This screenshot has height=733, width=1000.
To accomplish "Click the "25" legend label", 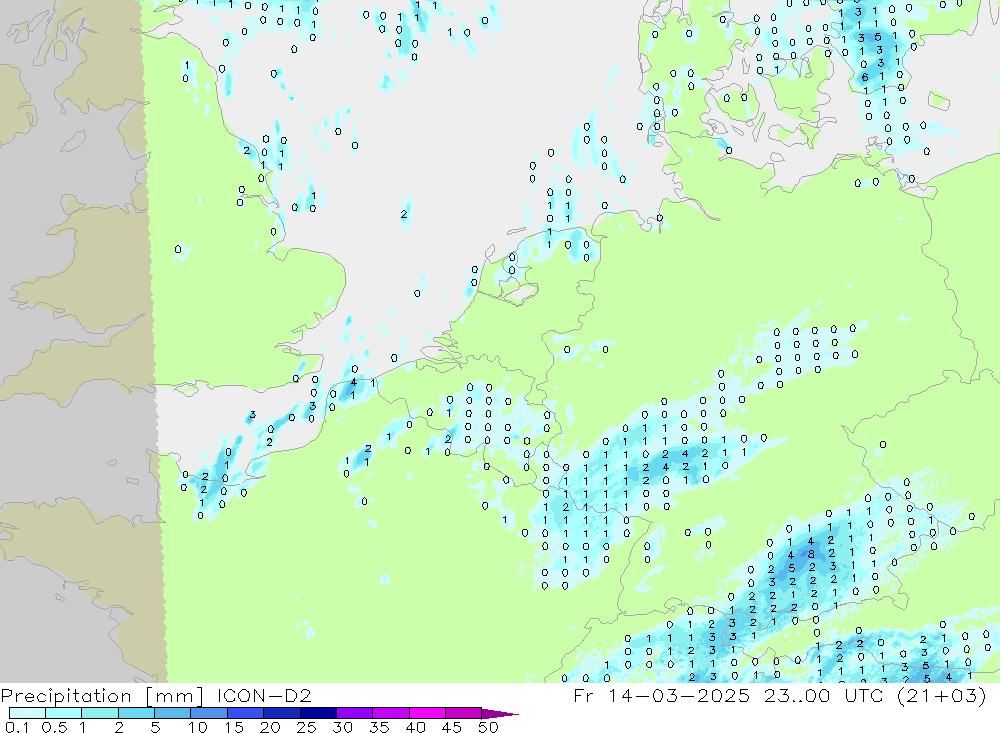I will 306,727.
